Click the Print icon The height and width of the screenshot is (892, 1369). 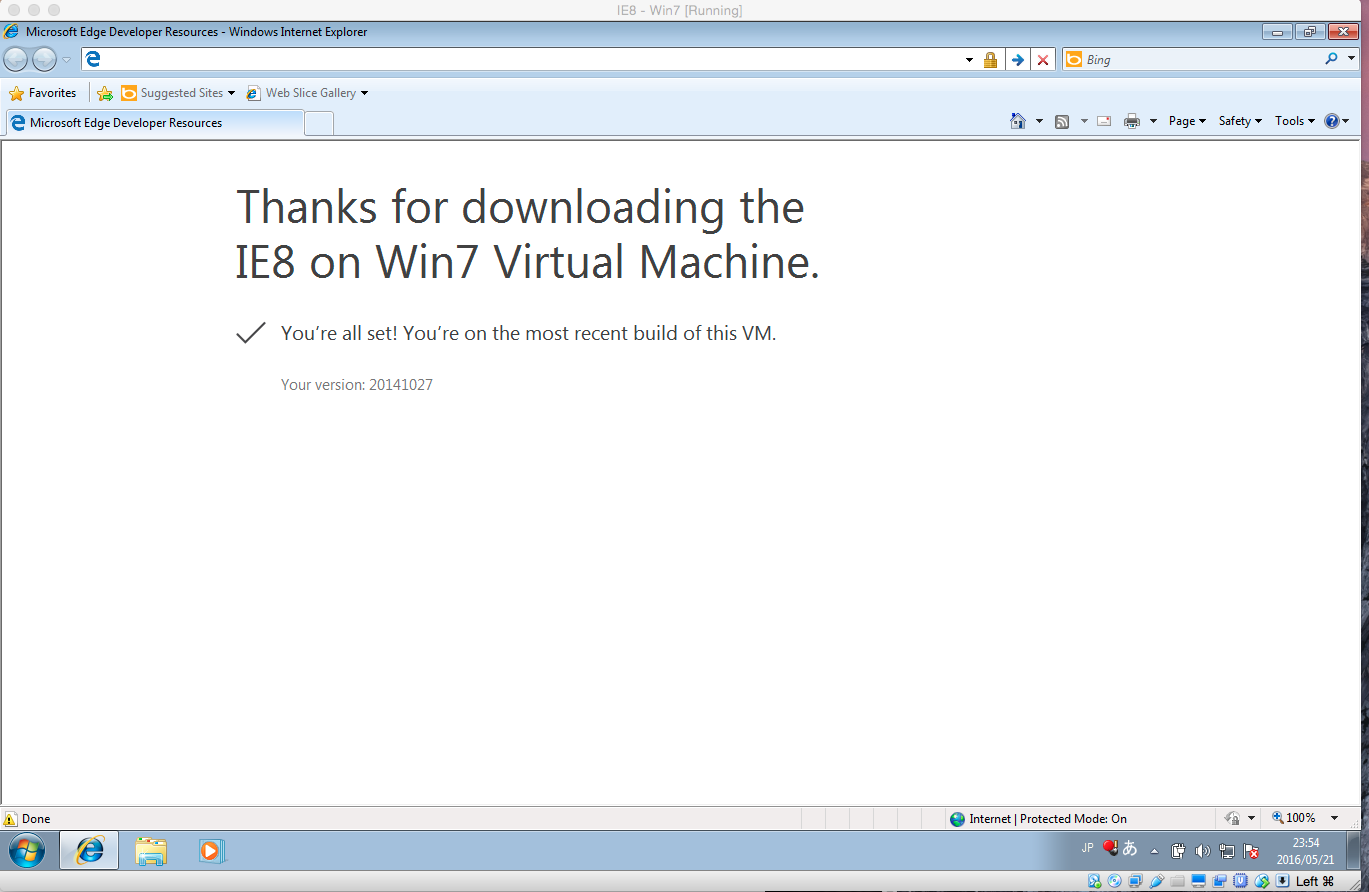1132,121
